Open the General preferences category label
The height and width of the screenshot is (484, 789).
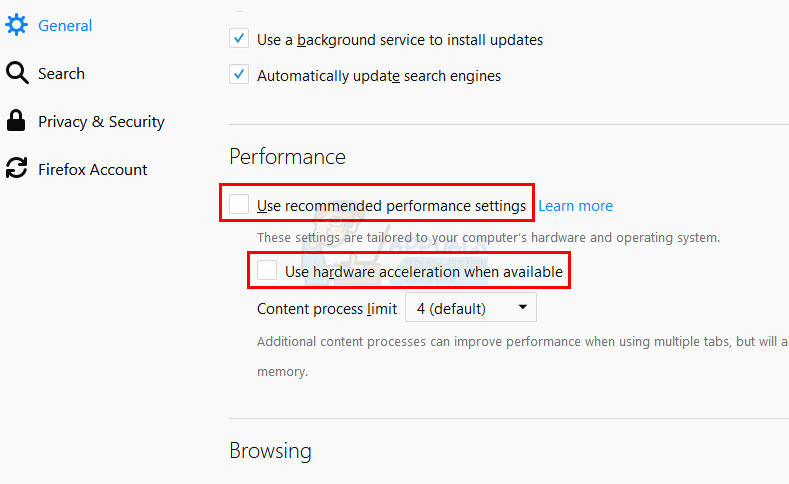click(x=65, y=25)
